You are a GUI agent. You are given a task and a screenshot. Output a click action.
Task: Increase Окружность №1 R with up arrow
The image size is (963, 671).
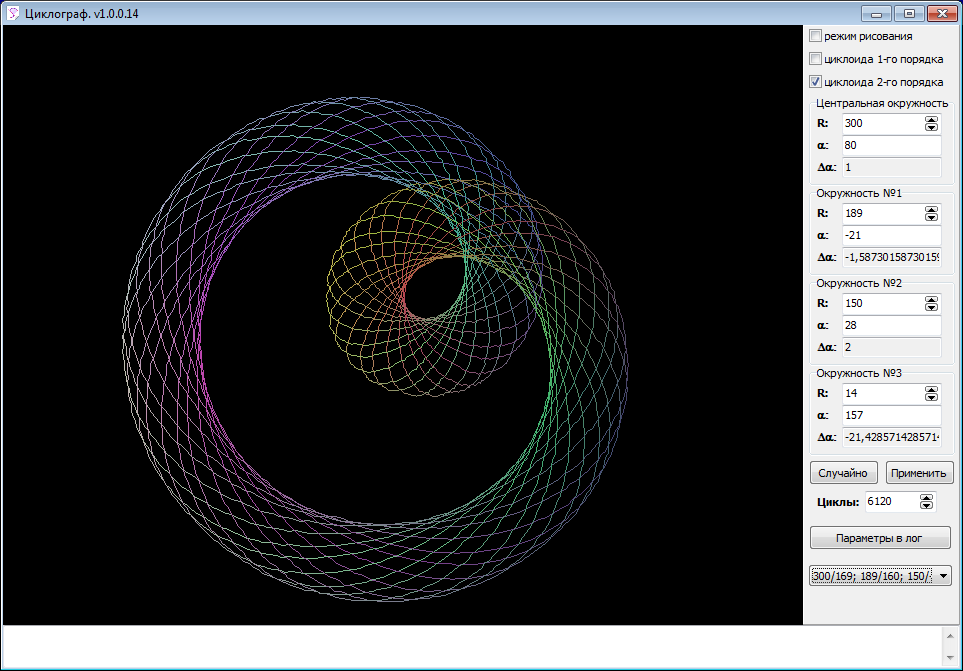[x=932, y=210]
